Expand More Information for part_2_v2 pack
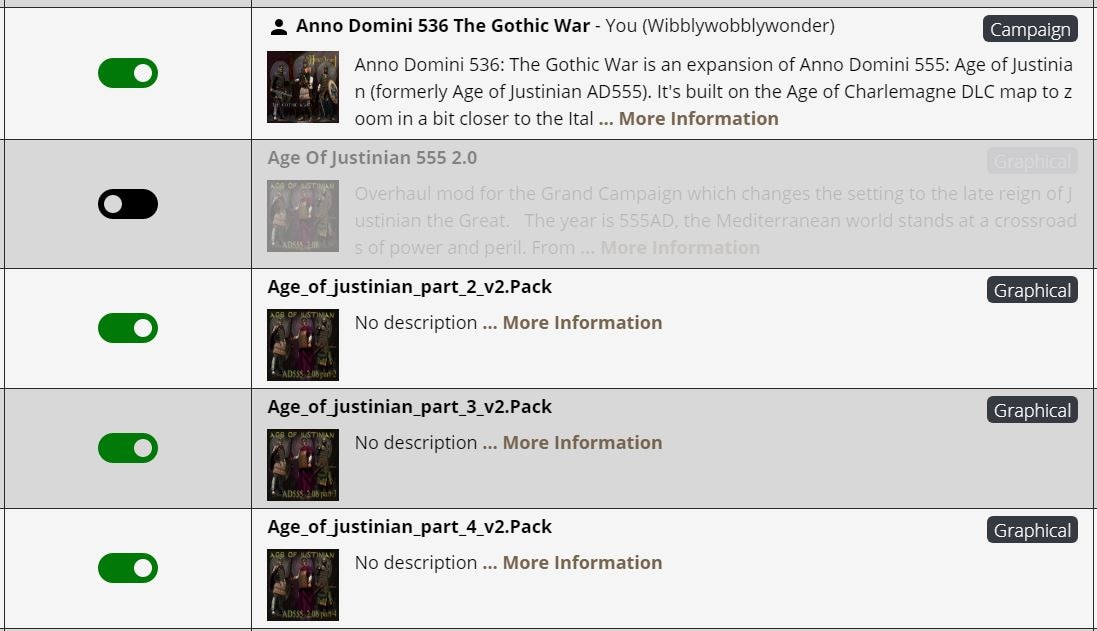Screen dimensions: 1097x631 pos(582,322)
